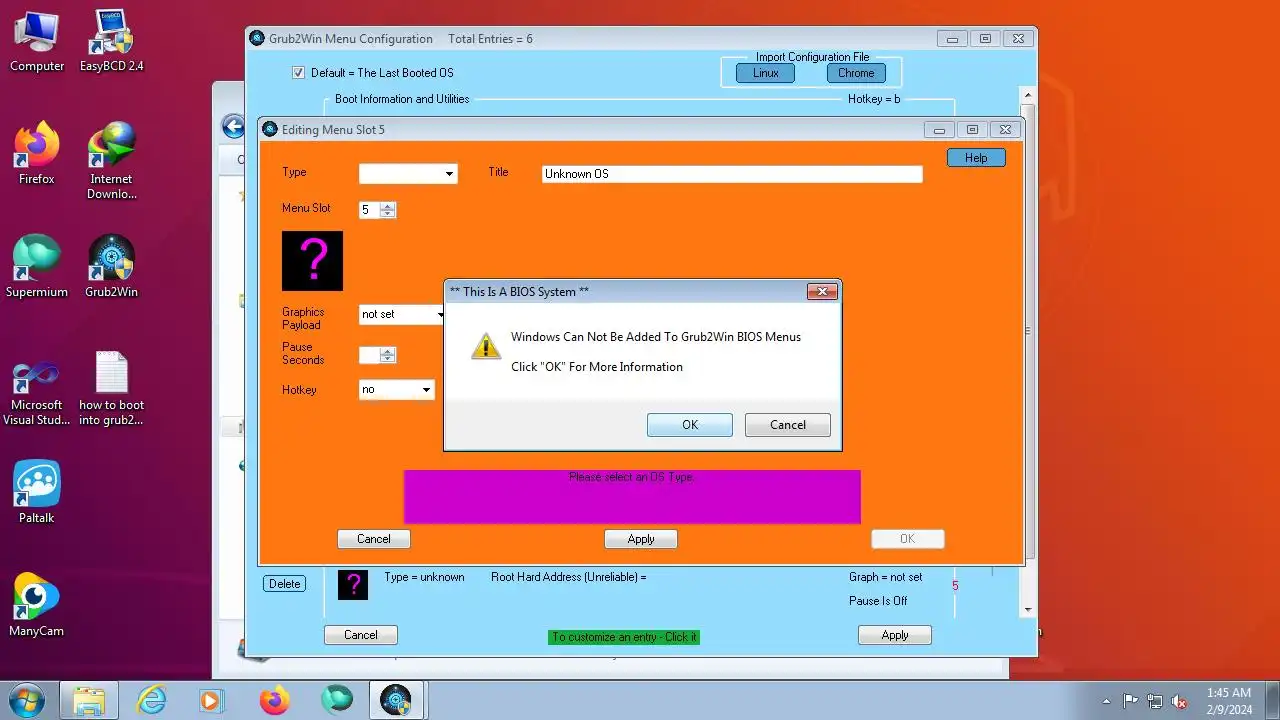Click the greyed OK button in Editing Menu Slot
This screenshot has height=720, width=1280.
click(907, 539)
